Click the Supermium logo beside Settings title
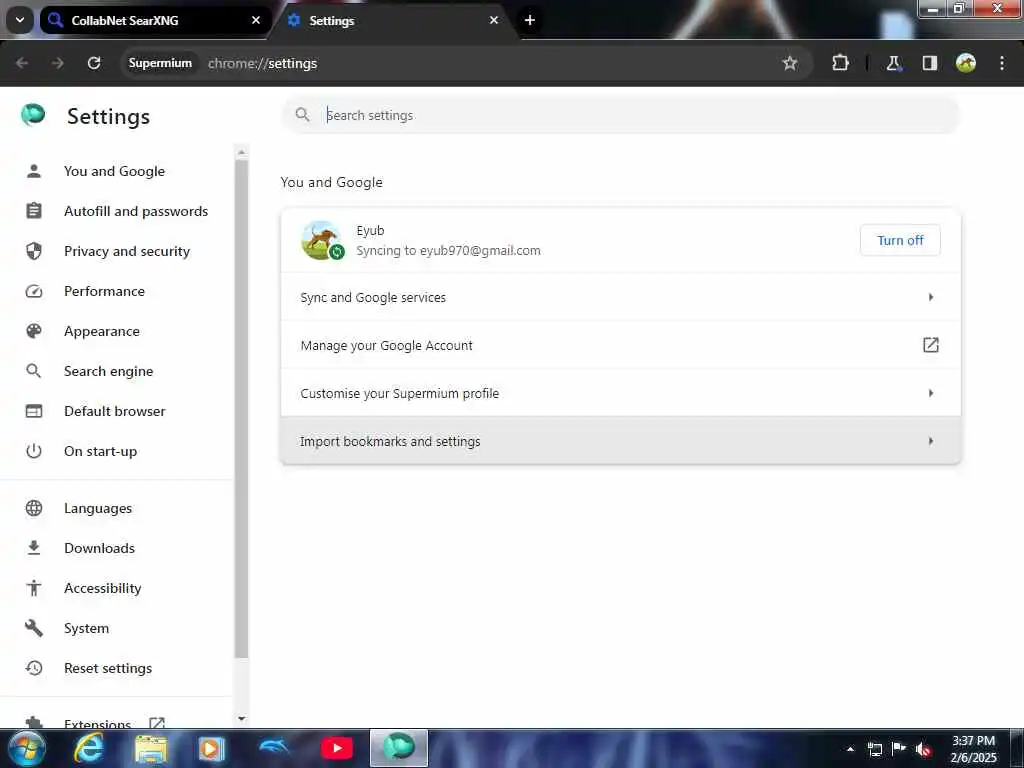The image size is (1024, 768). point(33,115)
